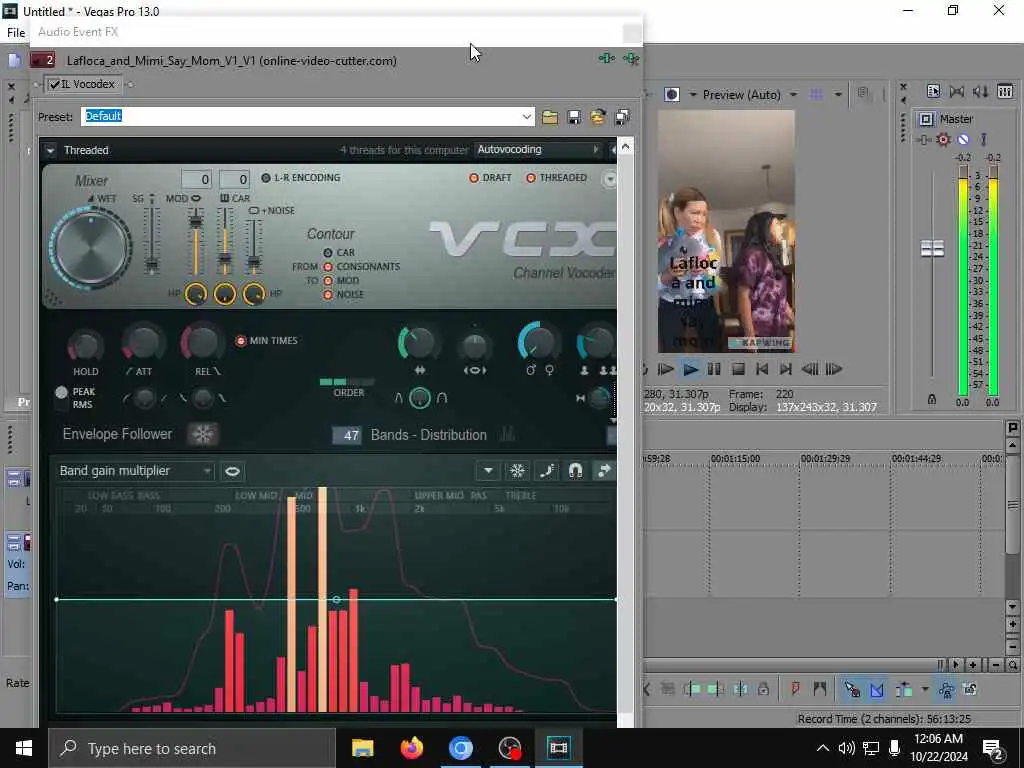Open dropdown arrow in band graph toolbar

[488, 471]
